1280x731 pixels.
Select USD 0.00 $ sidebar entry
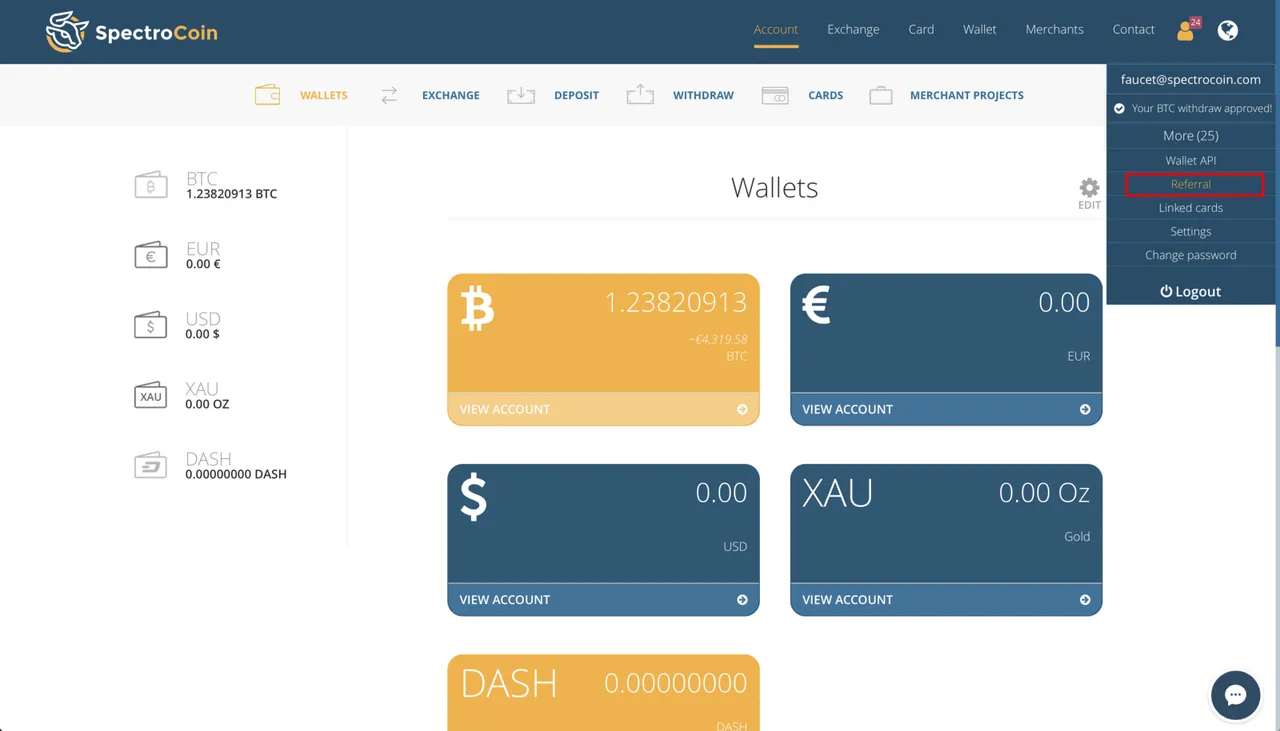pyautogui.click(x=178, y=325)
